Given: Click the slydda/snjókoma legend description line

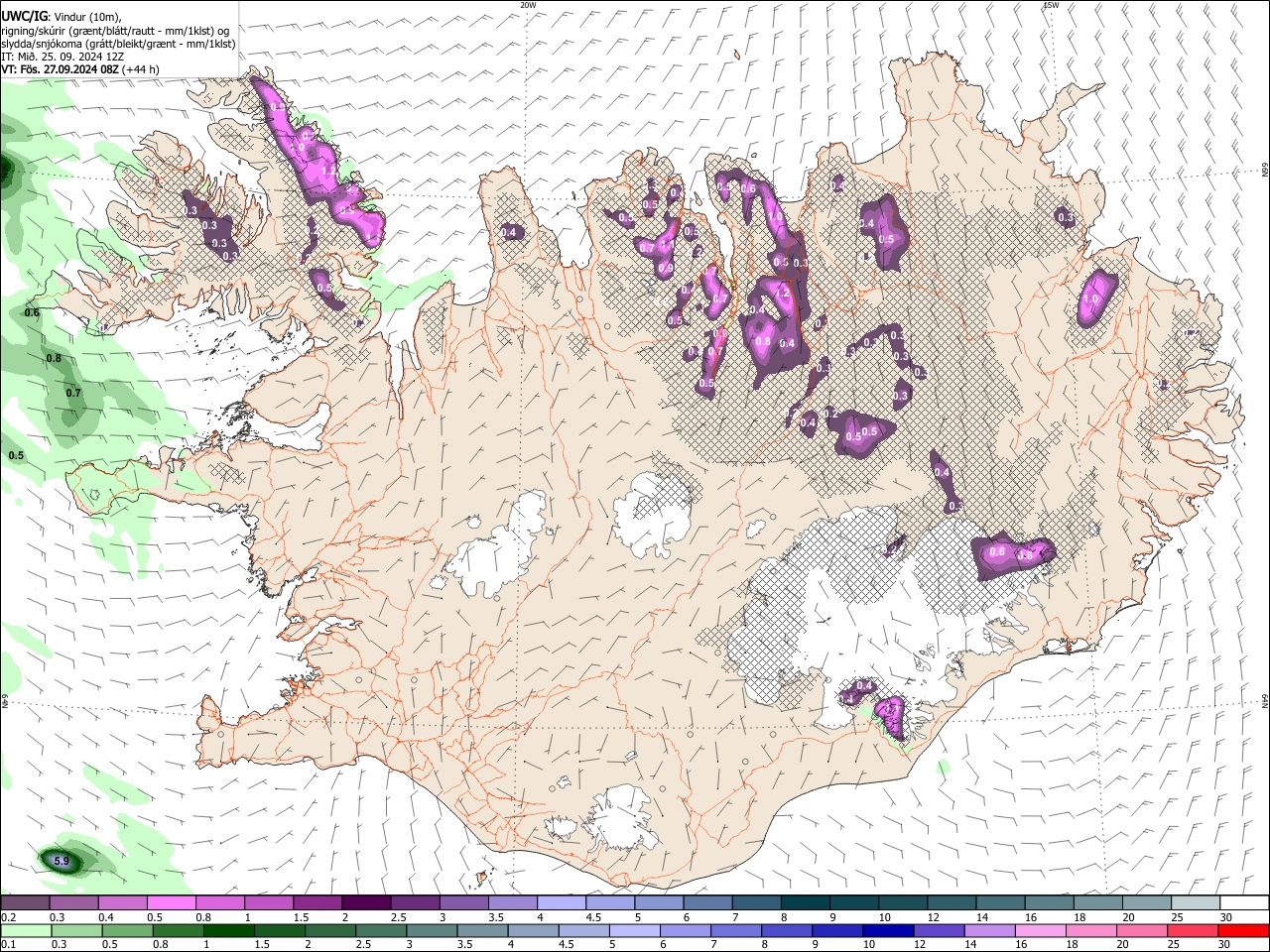Looking at the screenshot, I should pyautogui.click(x=118, y=44).
